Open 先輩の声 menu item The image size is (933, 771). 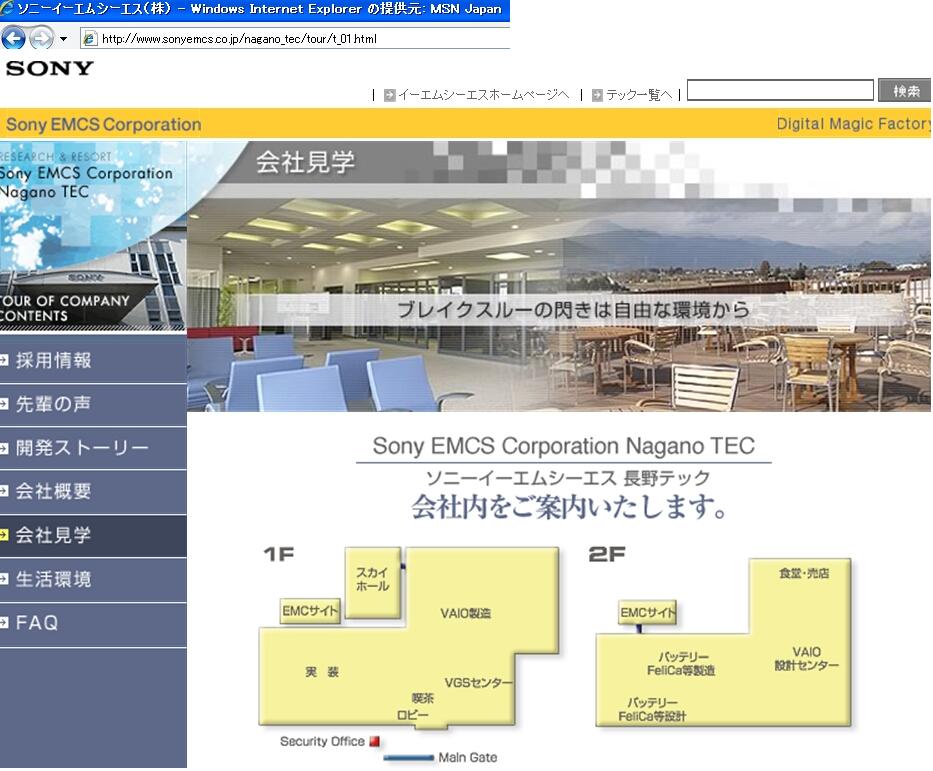(x=93, y=405)
